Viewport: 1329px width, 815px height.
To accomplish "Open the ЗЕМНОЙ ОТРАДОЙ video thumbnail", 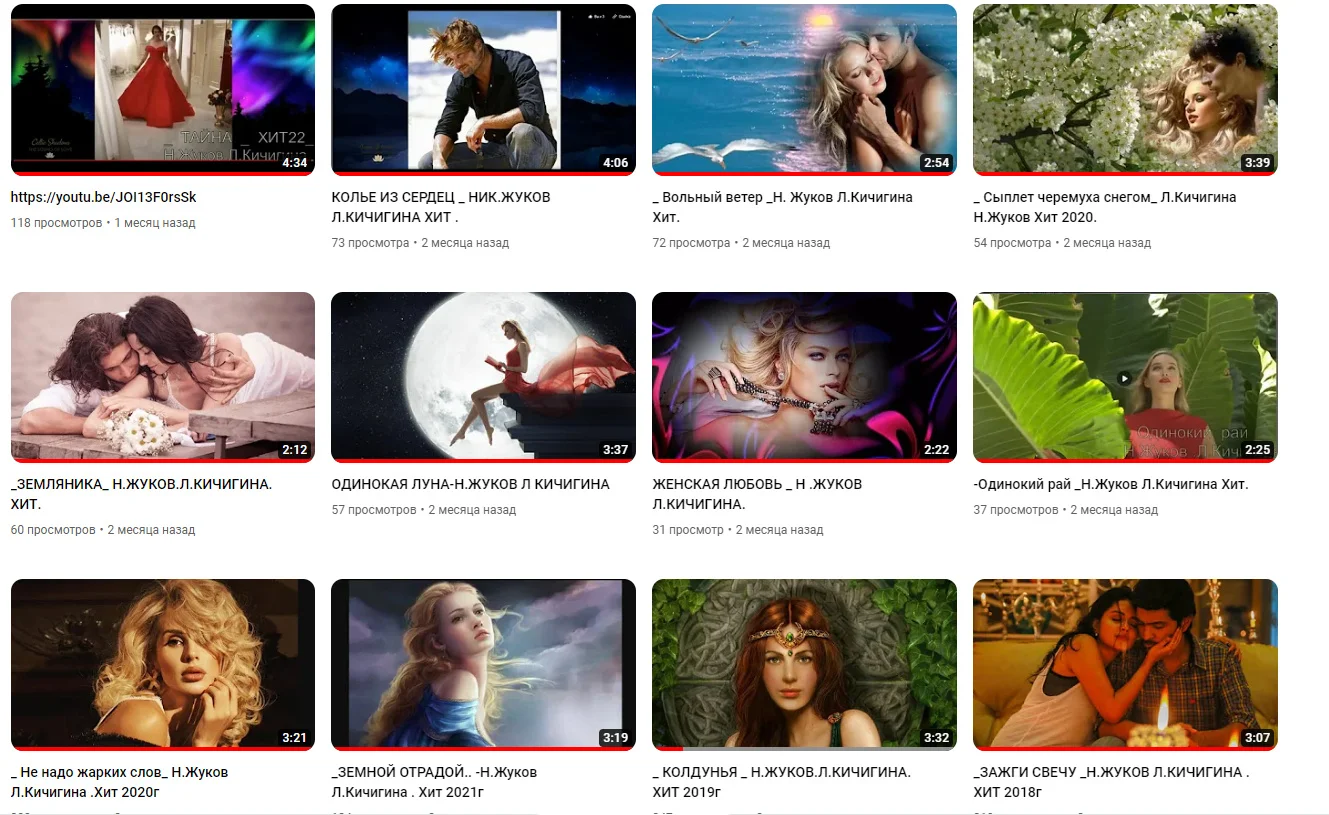I will pyautogui.click(x=483, y=665).
